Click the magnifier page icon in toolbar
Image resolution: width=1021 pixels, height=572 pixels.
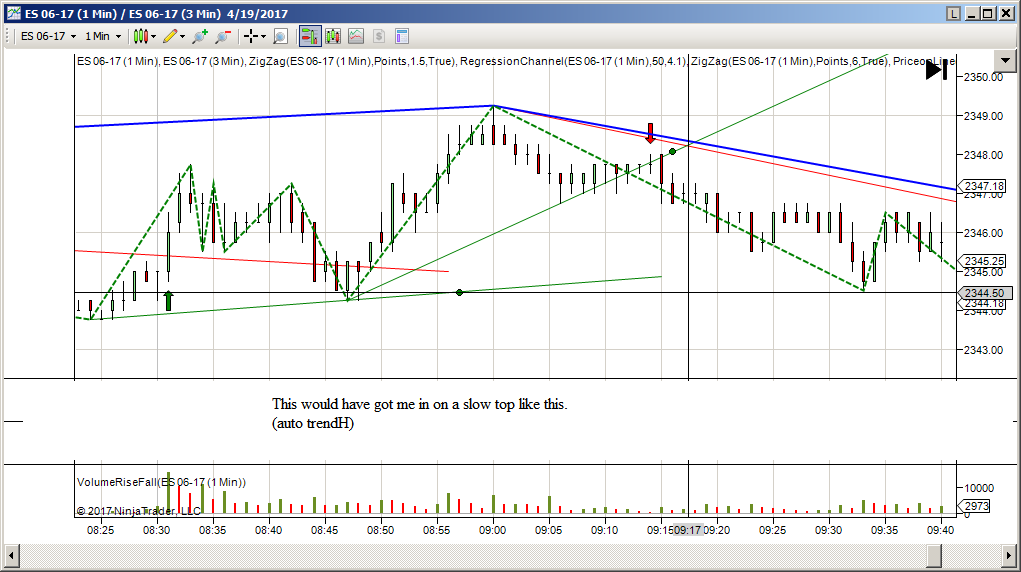click(280, 36)
